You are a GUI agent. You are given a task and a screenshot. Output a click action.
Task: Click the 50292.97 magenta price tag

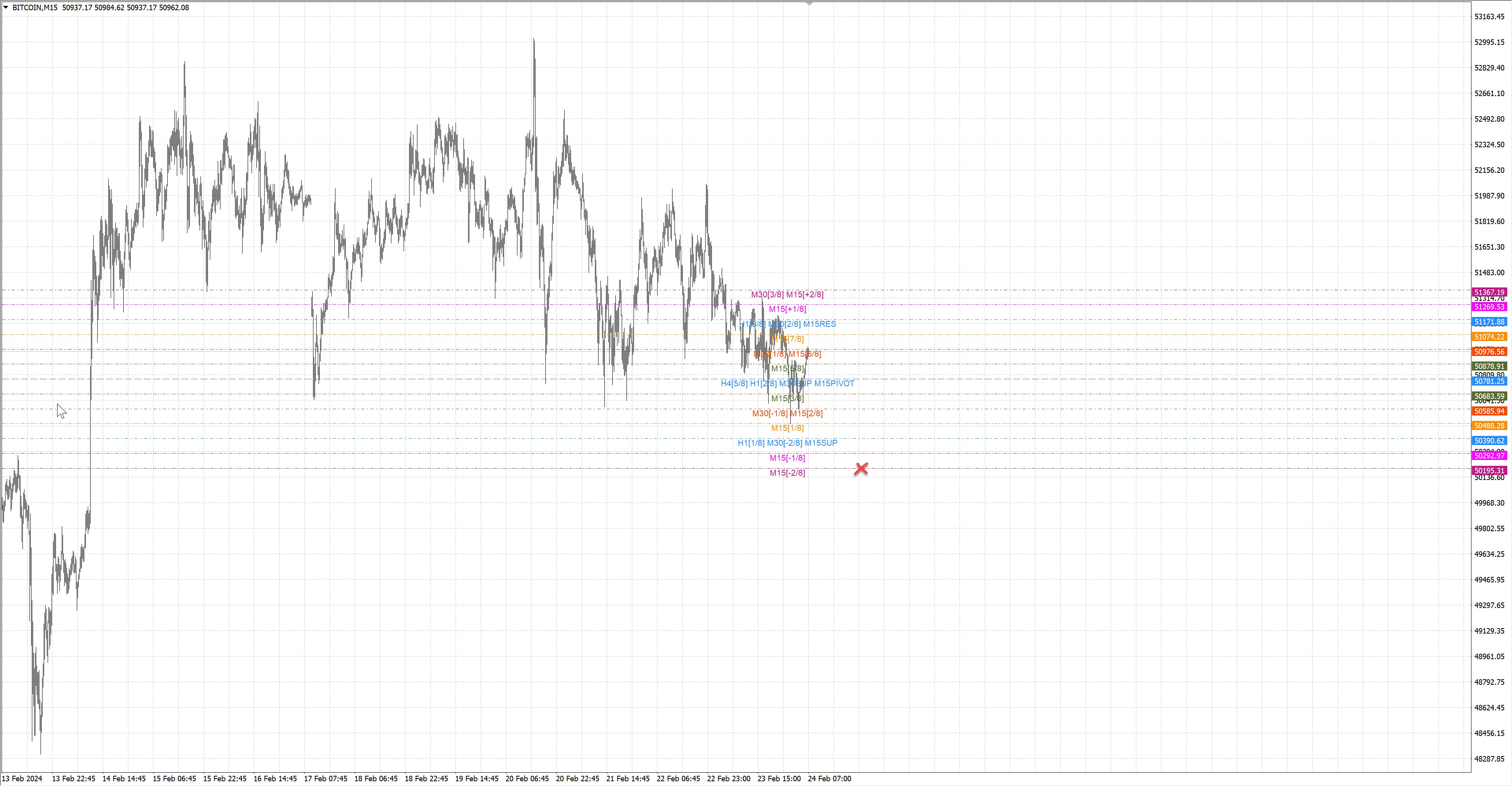pos(1489,456)
